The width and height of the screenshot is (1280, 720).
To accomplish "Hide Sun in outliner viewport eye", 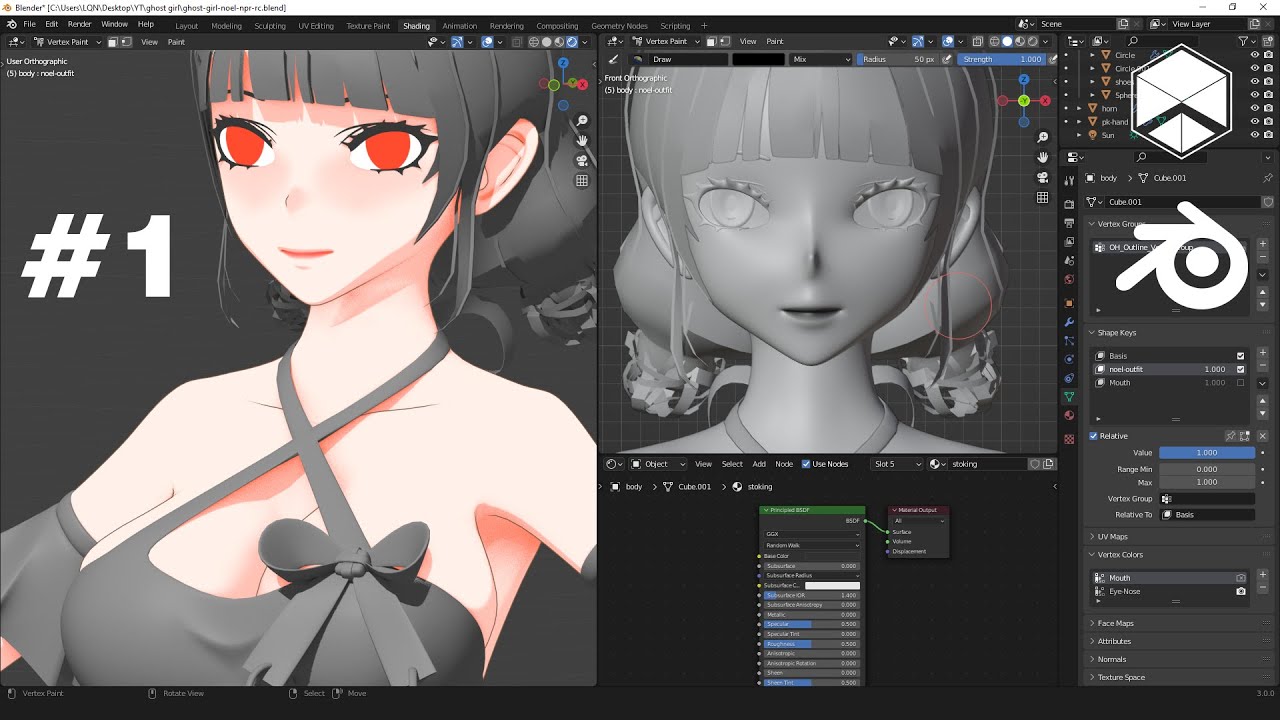I will coord(1255,135).
